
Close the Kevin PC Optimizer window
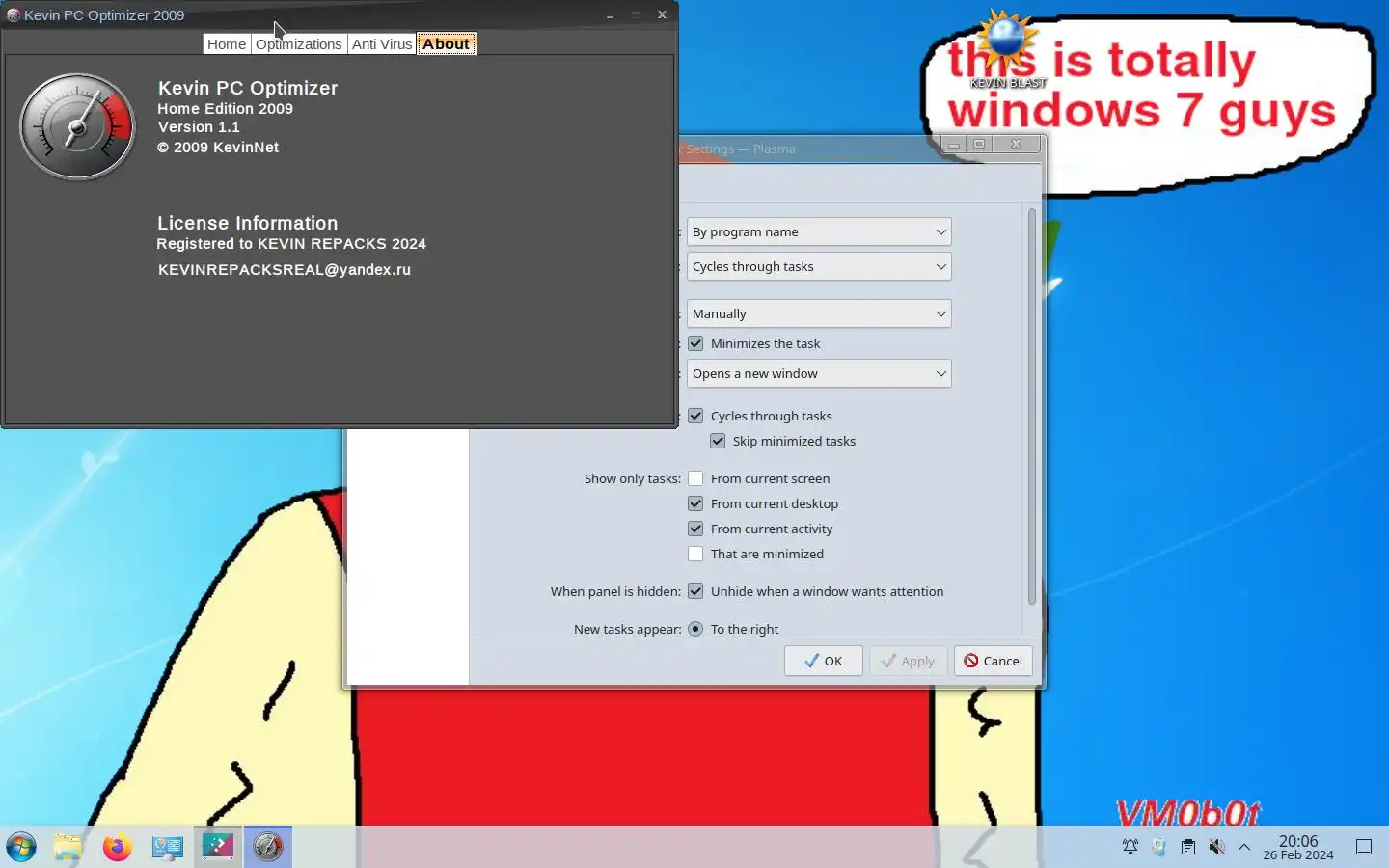[662, 14]
